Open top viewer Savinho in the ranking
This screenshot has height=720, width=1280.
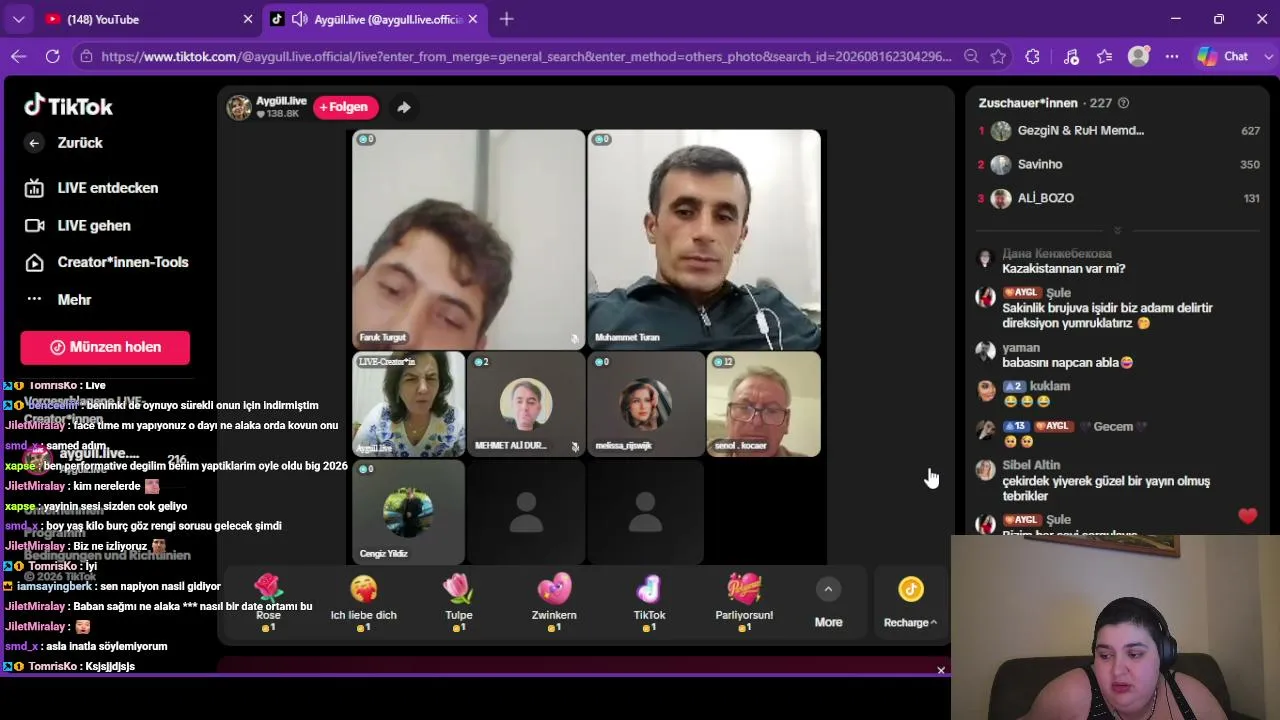[x=1118, y=164]
